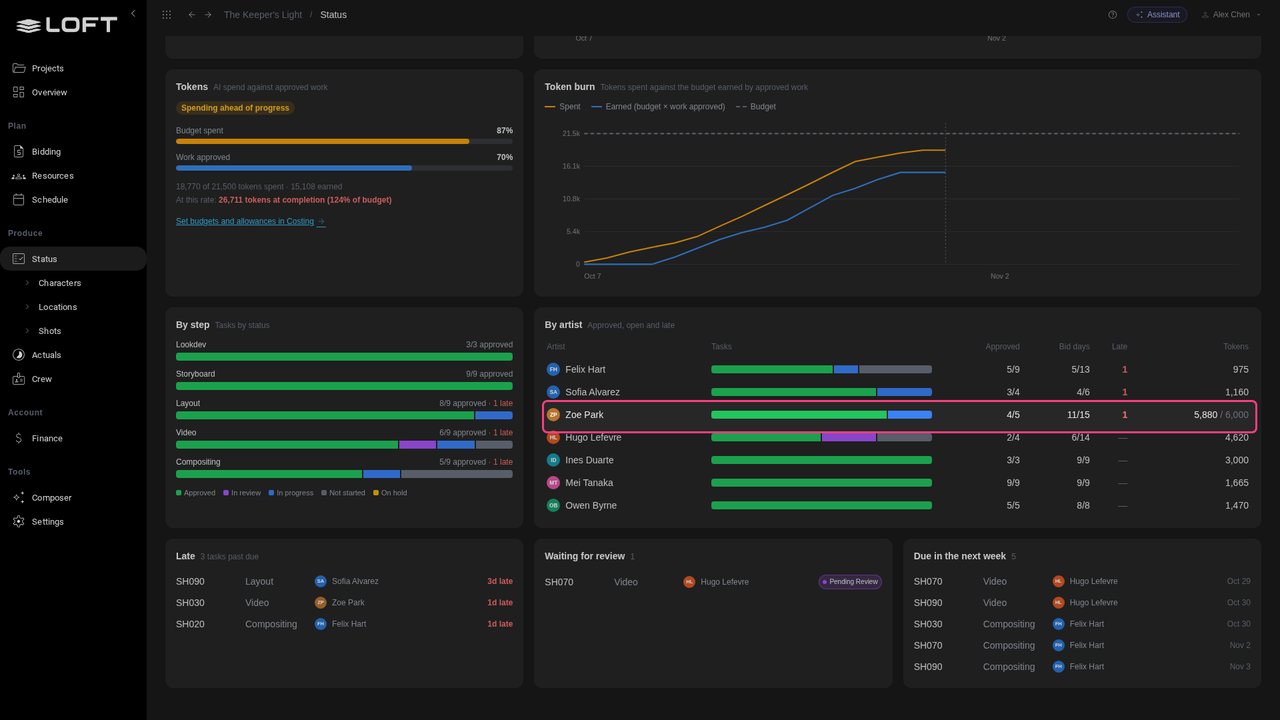Select the Mei Tanaka artist row
This screenshot has width=1280, height=720.
[897, 483]
